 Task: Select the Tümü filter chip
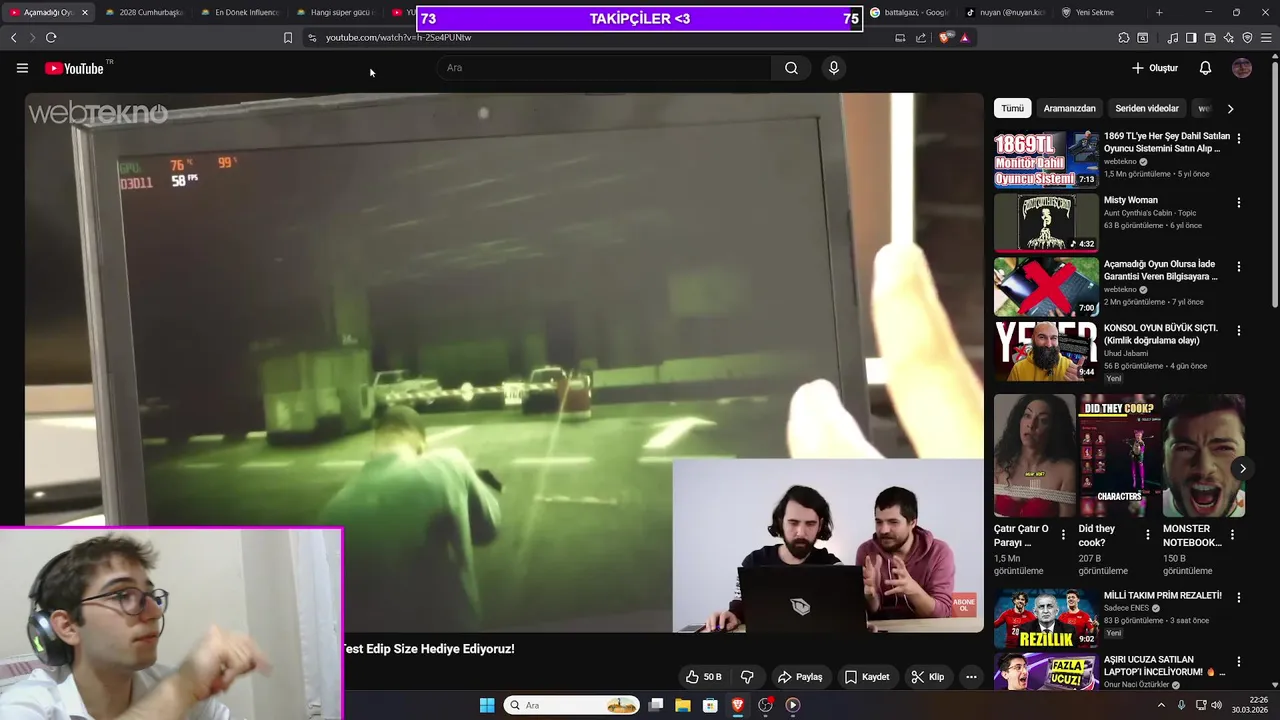(x=1013, y=108)
